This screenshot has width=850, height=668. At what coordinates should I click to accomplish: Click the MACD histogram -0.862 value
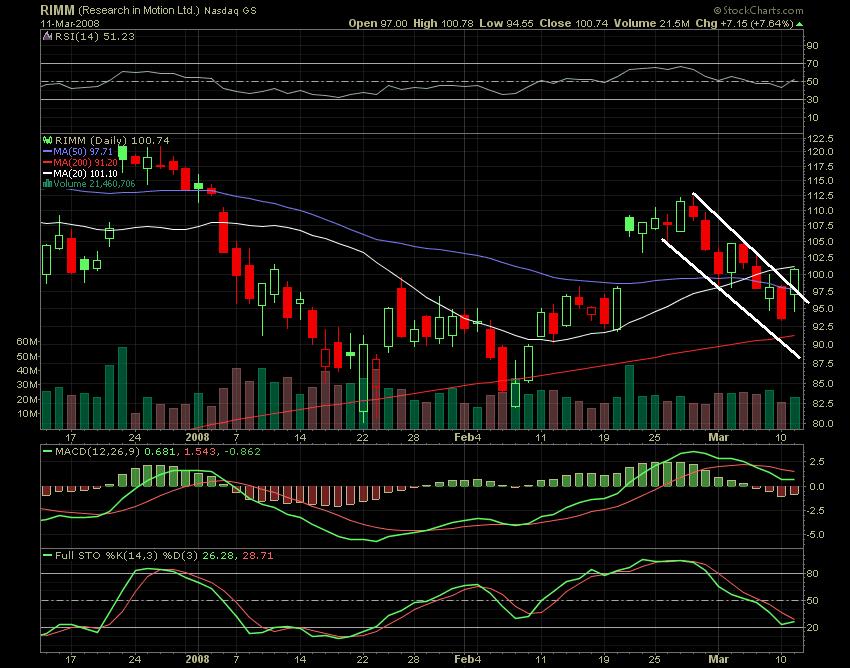tap(241, 451)
